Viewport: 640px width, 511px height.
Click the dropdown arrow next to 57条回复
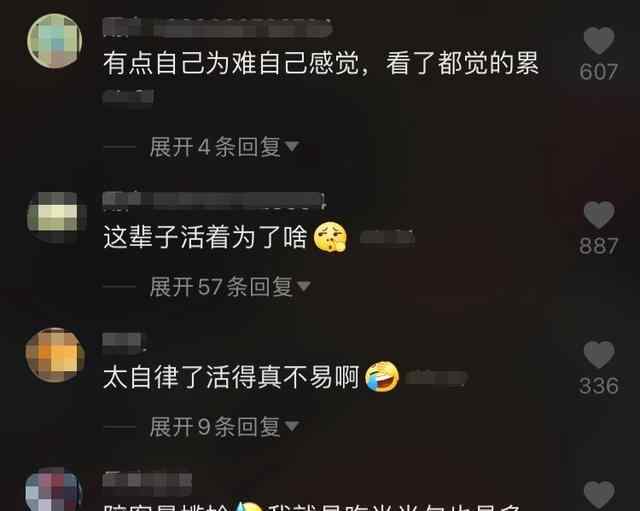(x=304, y=286)
